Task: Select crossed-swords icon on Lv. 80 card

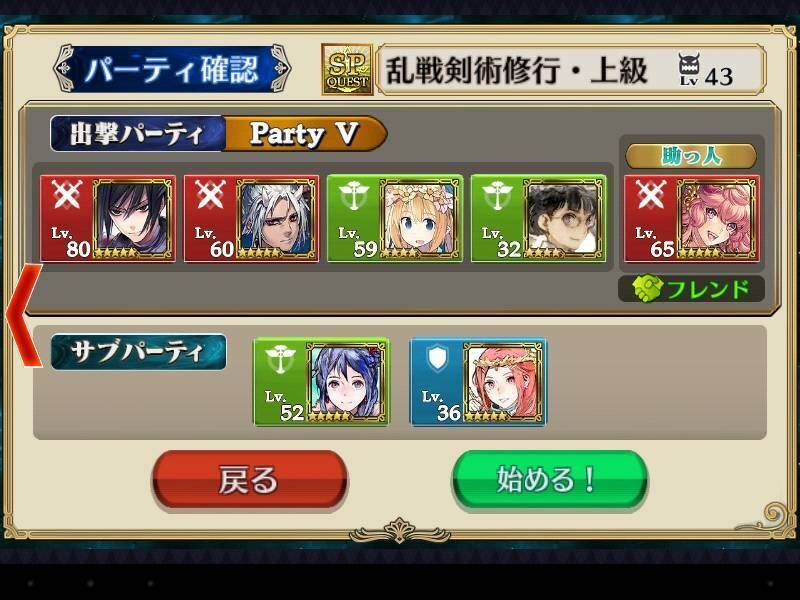Action: (x=66, y=194)
